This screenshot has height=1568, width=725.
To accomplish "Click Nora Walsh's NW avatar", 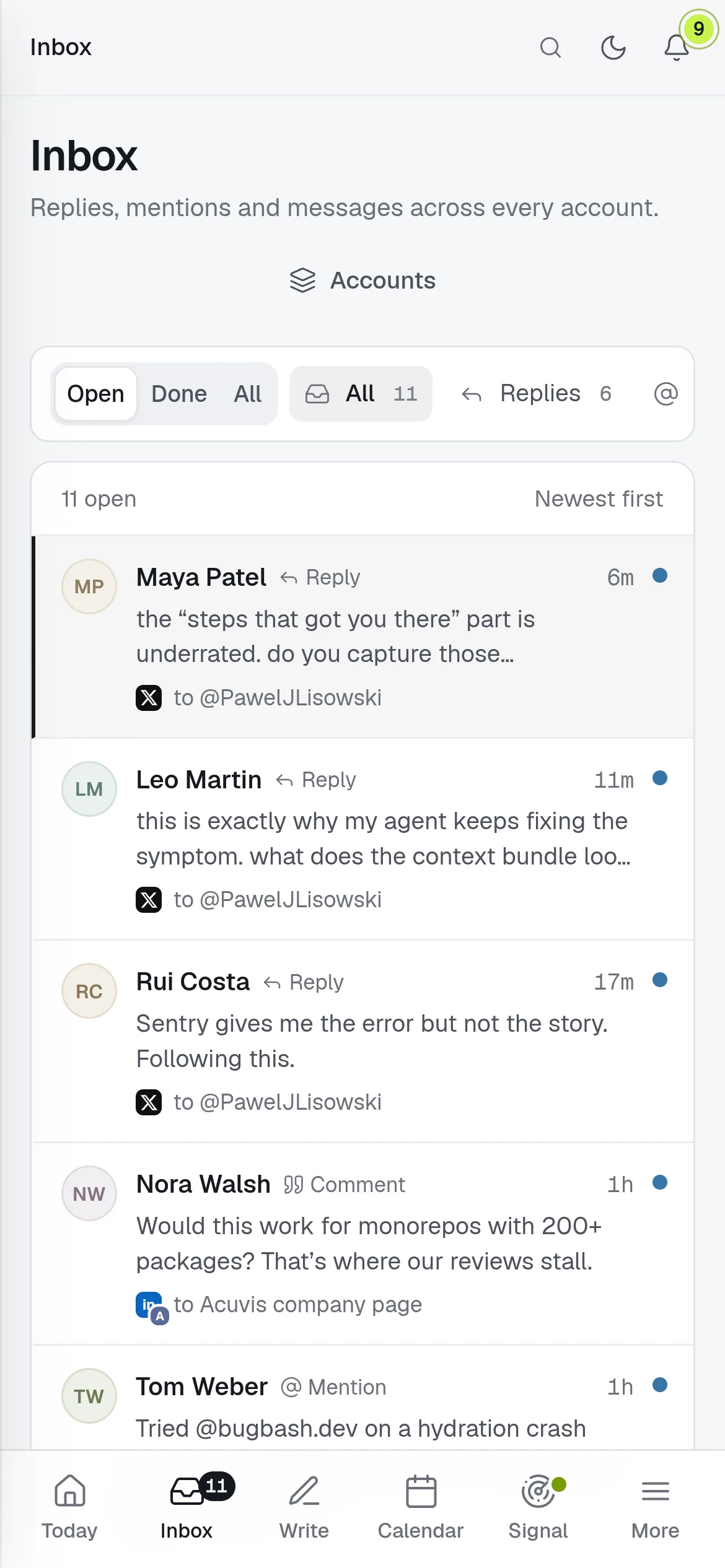I will [89, 1193].
